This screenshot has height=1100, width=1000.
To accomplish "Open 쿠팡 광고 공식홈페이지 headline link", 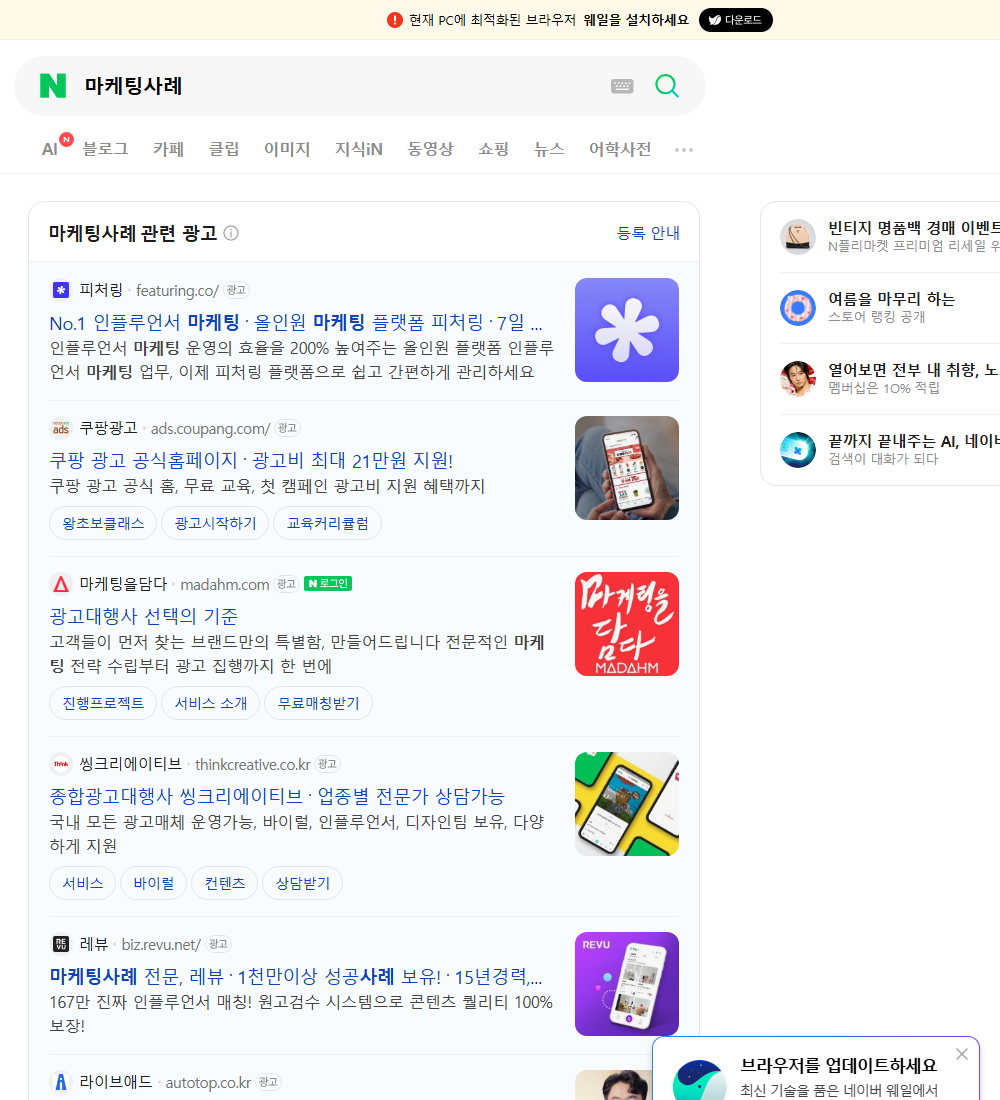I will tap(251, 460).
